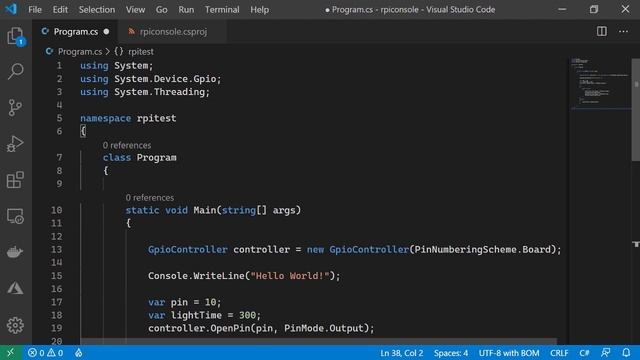
Task: Open the Terminal menu
Action: click(222, 9)
